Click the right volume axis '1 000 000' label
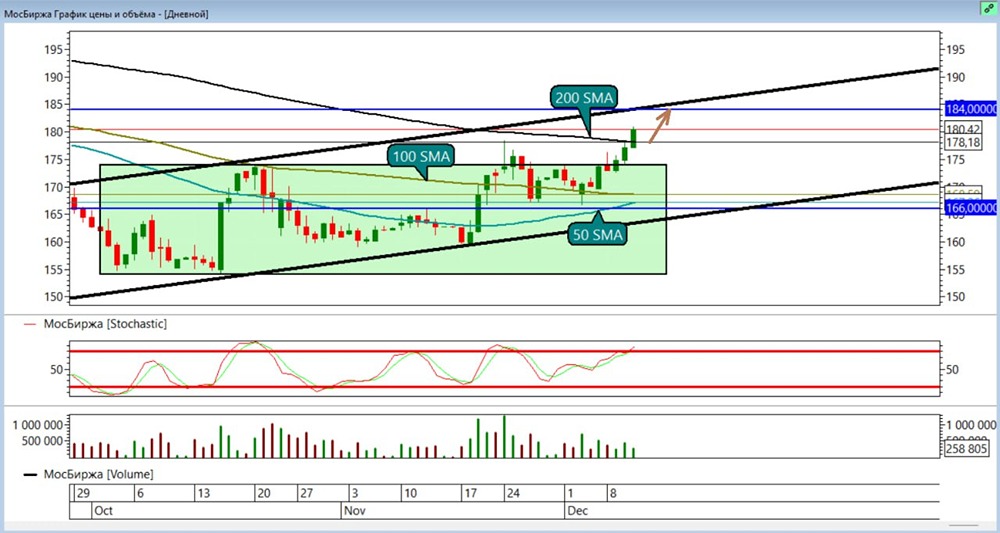1000x533 pixels. (x=971, y=425)
